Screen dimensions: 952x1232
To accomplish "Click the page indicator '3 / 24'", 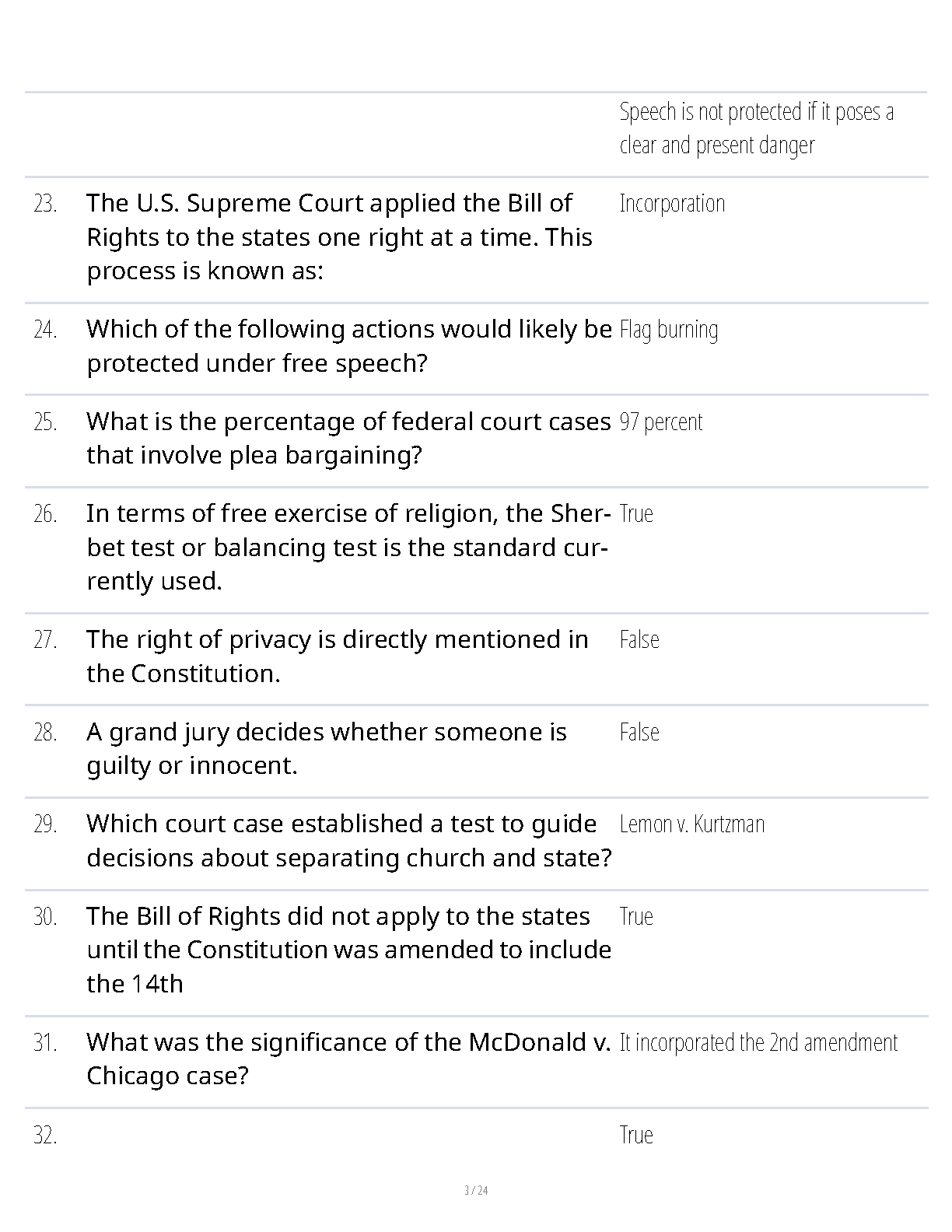I will coord(476,1191).
